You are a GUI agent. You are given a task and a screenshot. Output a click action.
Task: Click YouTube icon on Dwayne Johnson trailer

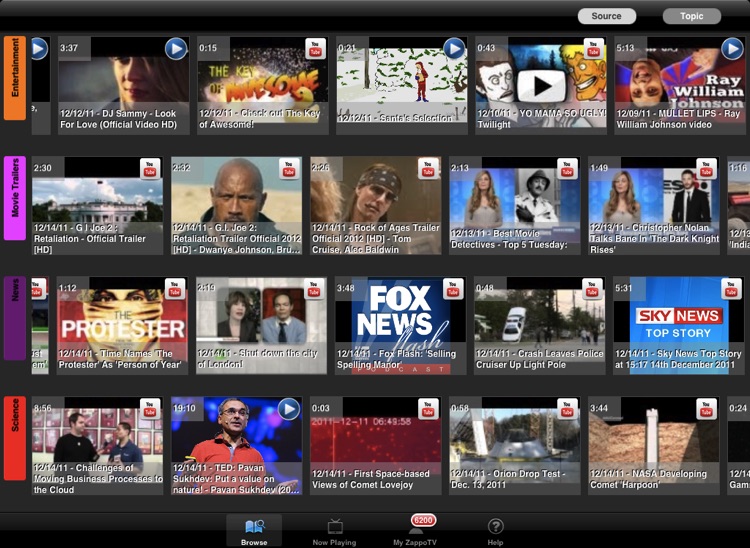tap(289, 169)
